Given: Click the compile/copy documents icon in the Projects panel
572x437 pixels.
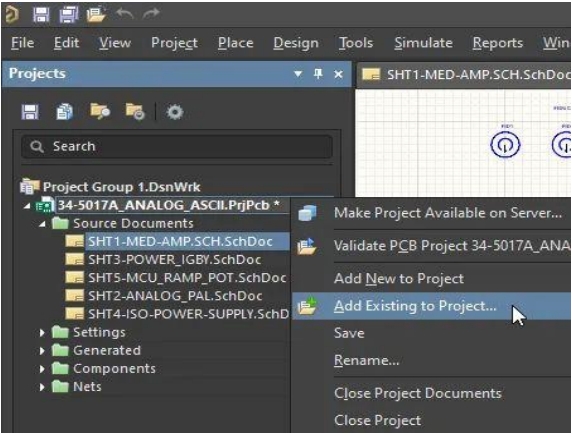Looking at the screenshot, I should pos(65,112).
